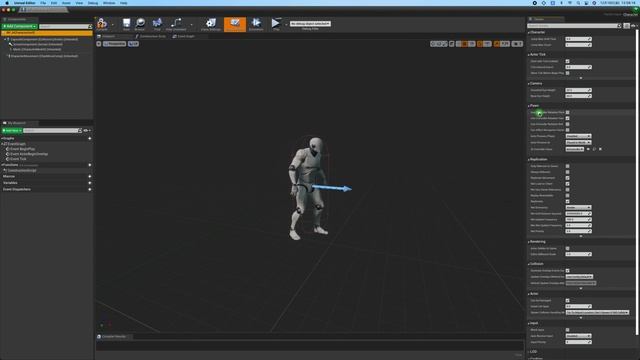Click the Browse toolbar icon
Image resolution: width=640 pixels, height=360 pixels.
click(x=140, y=24)
